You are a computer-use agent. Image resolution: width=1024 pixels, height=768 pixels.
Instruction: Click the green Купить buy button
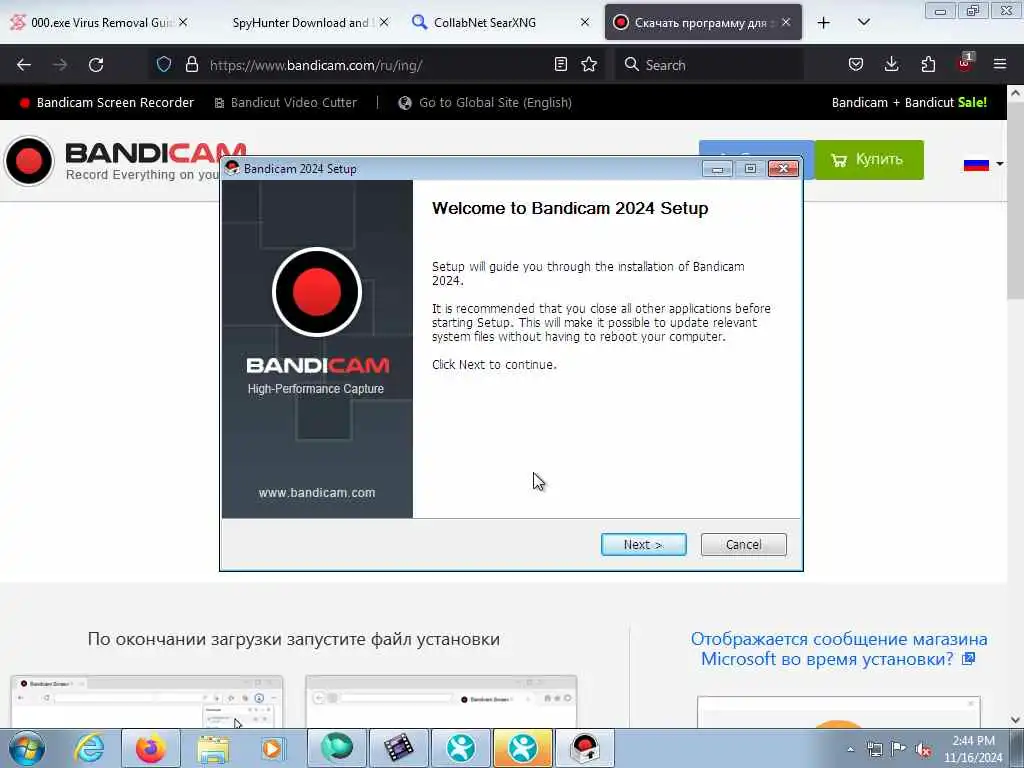point(869,159)
